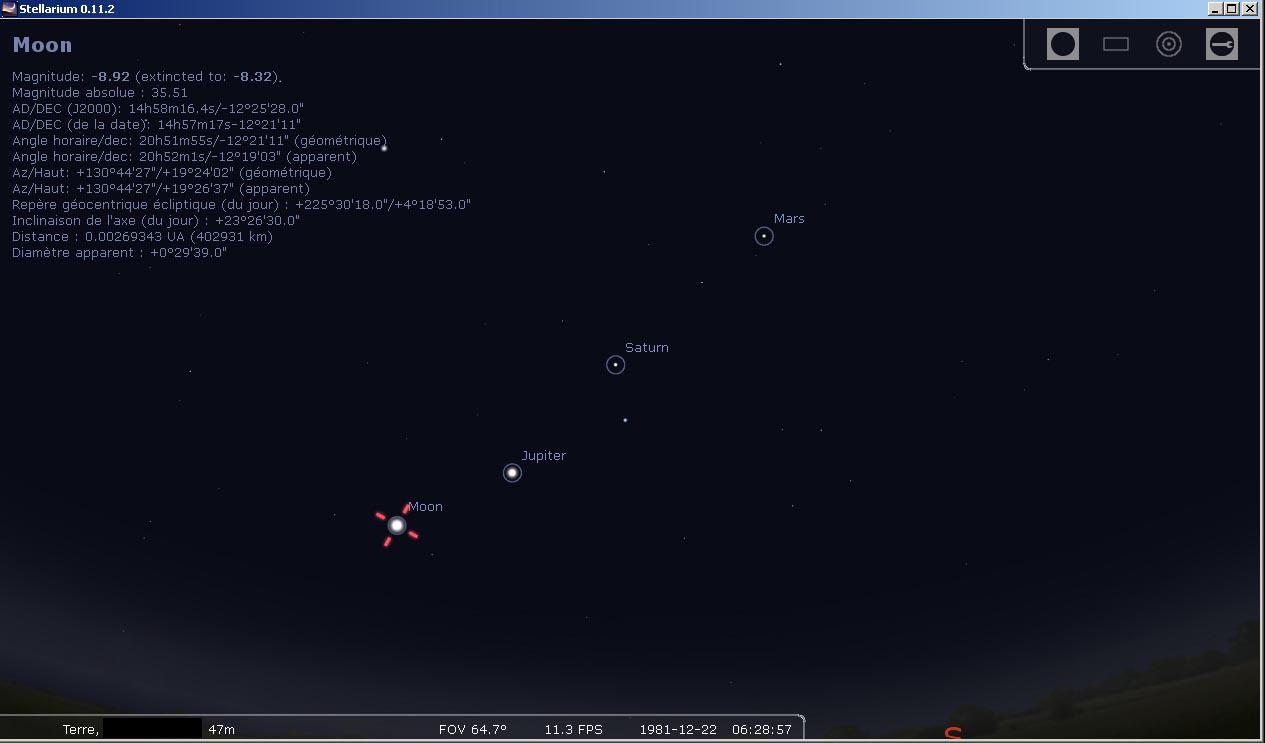Image resolution: width=1265 pixels, height=743 pixels.
Task: Click the date 1981-12-22 in status bar
Action: click(678, 730)
